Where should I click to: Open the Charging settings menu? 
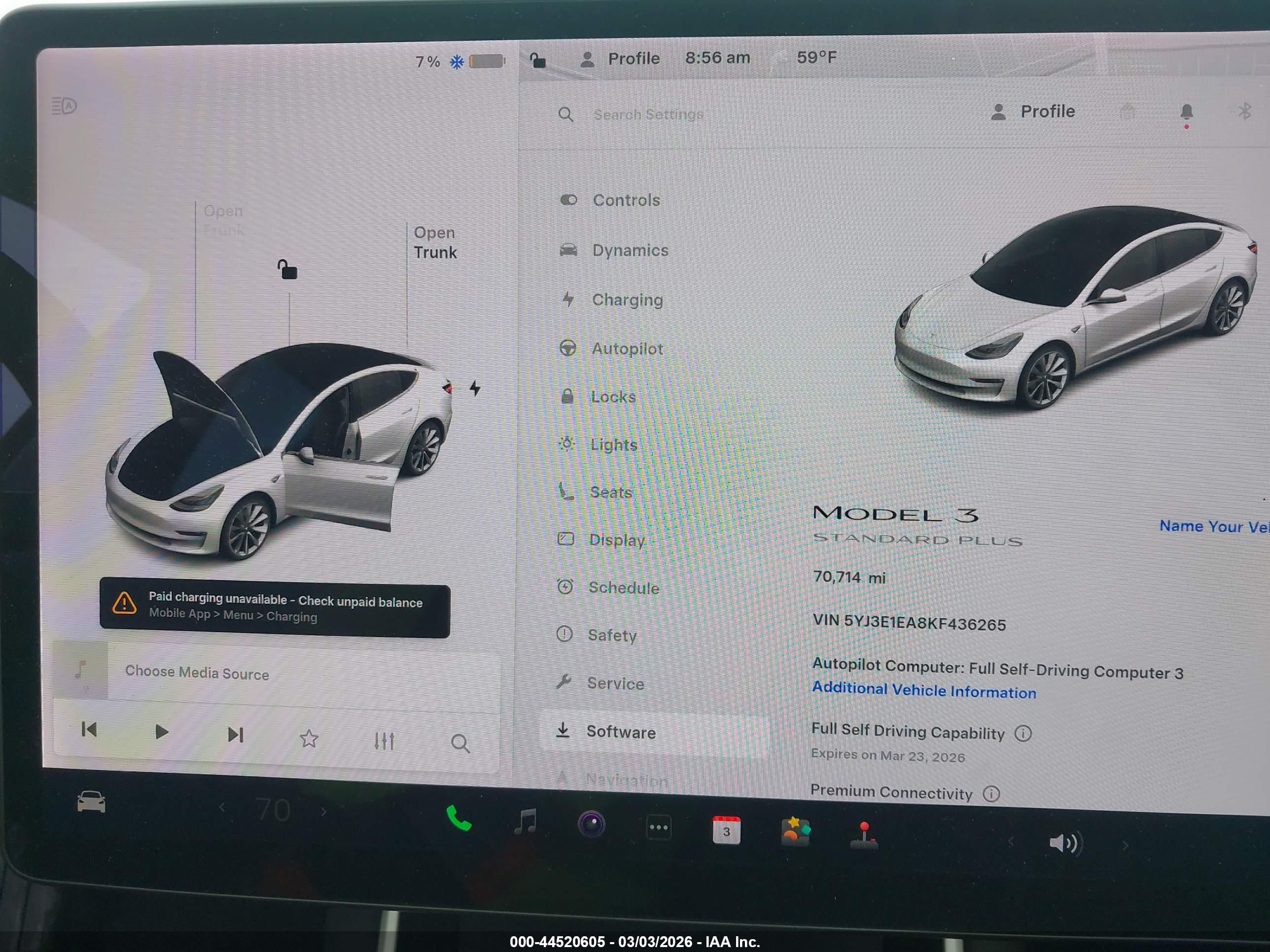click(612, 300)
